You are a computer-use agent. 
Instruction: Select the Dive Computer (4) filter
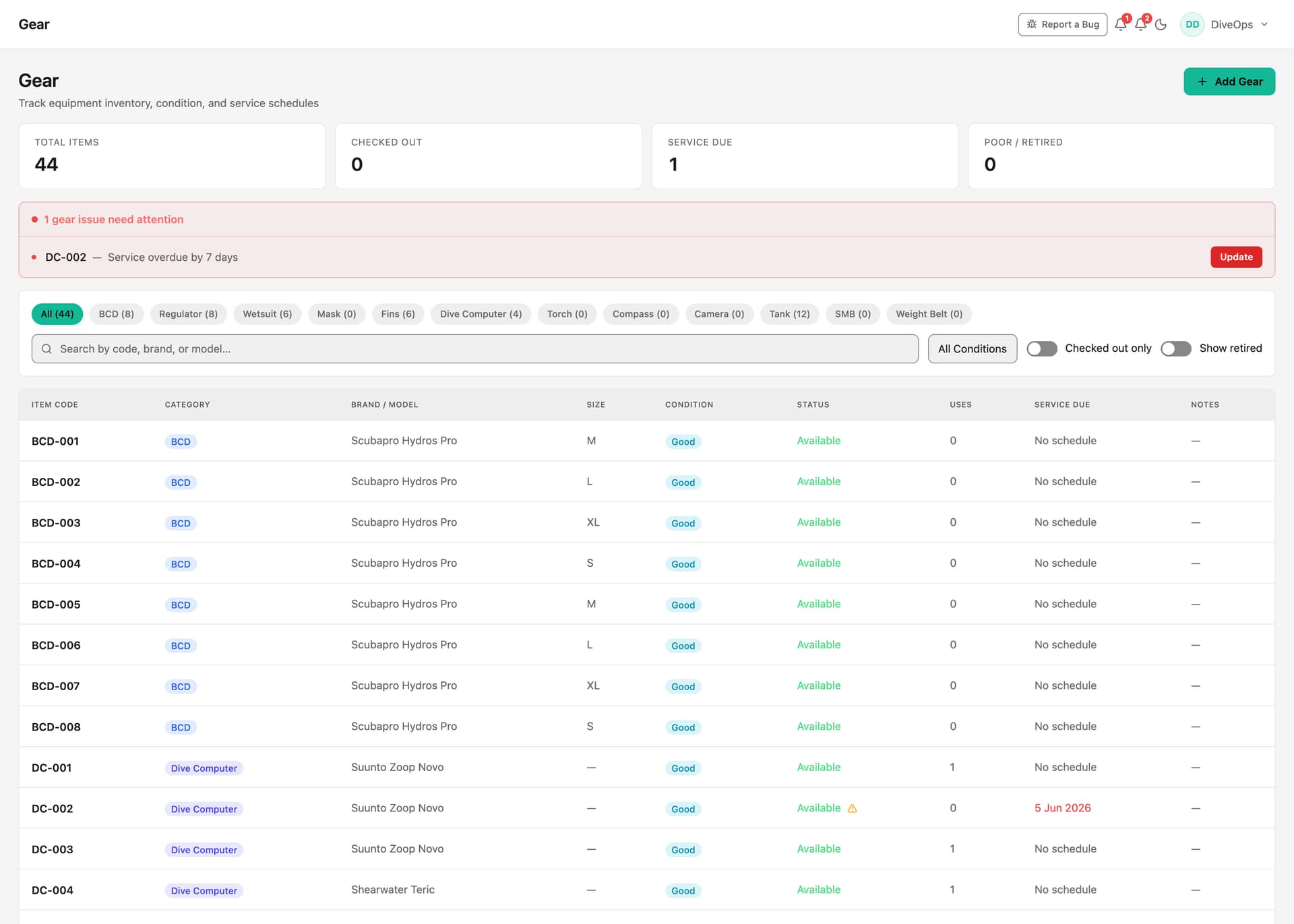481,314
